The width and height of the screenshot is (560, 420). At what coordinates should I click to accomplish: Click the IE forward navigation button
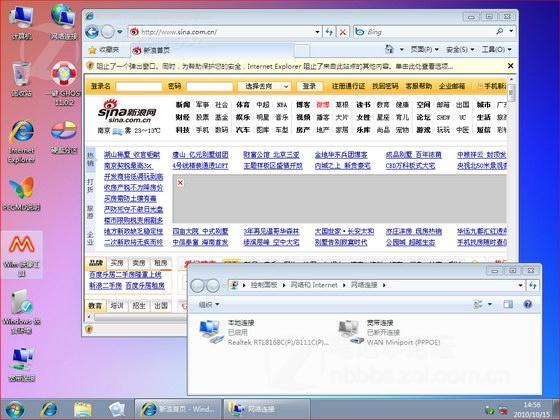coord(108,32)
